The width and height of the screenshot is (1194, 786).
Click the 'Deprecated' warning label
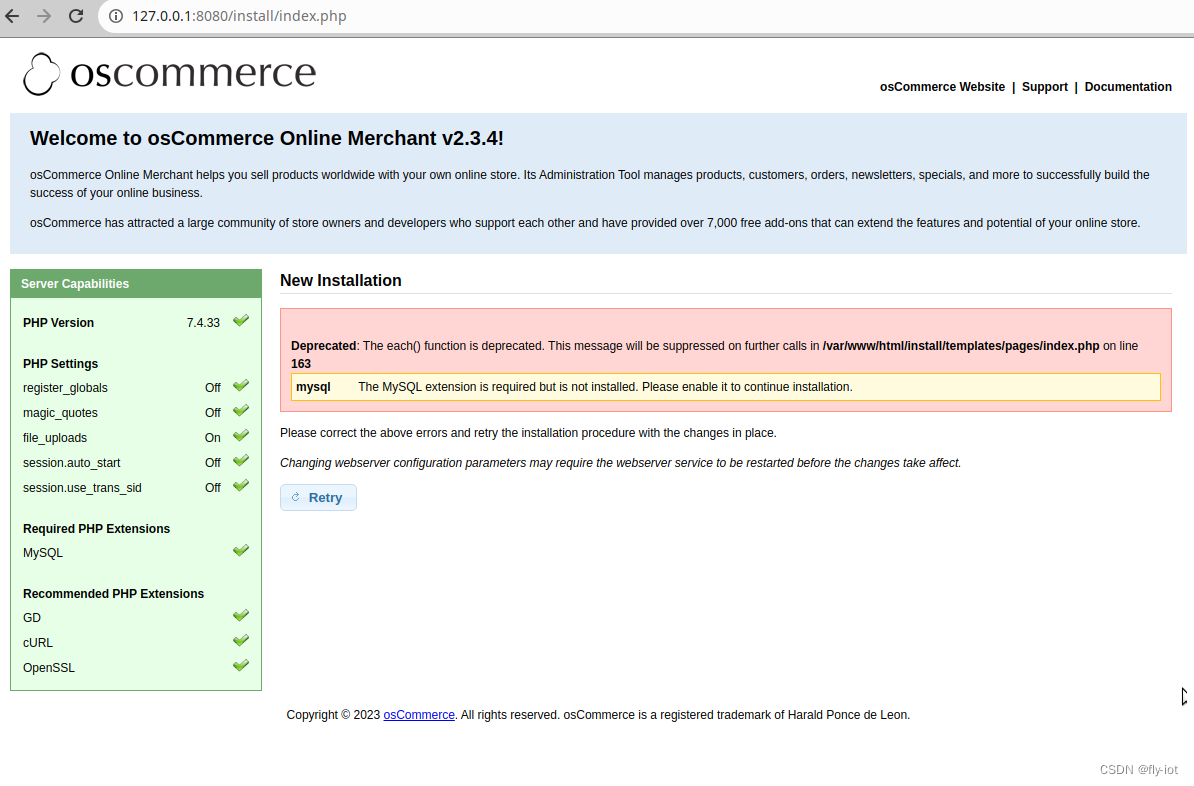(x=324, y=346)
